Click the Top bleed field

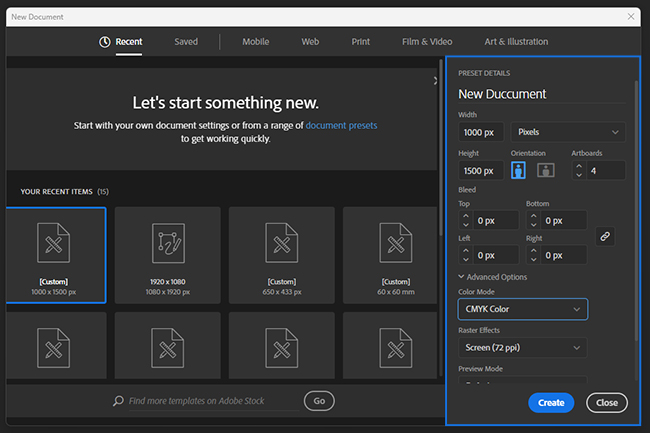[x=496, y=220]
